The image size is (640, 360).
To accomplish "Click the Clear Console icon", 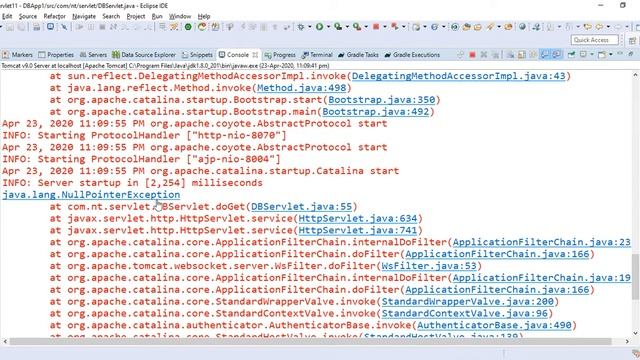I will 510,55.
